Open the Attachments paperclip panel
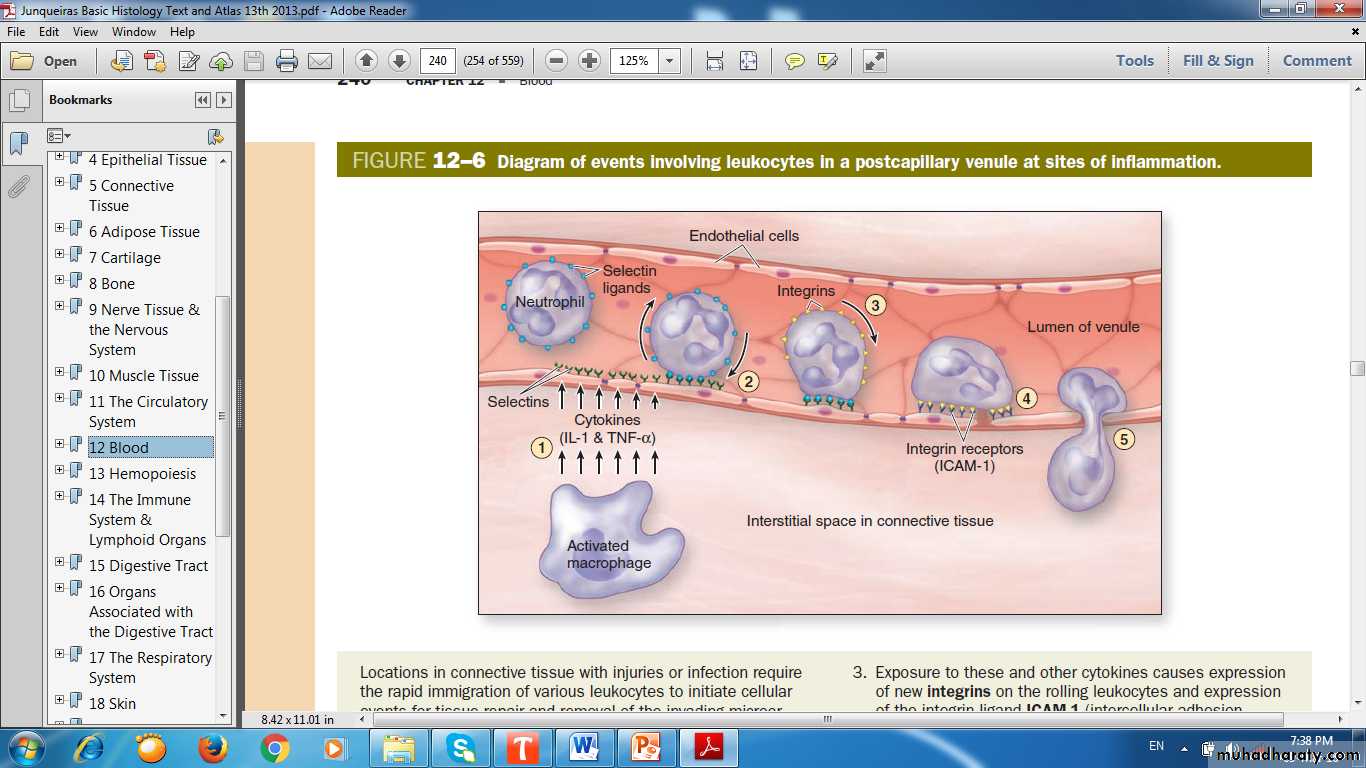 18,187
